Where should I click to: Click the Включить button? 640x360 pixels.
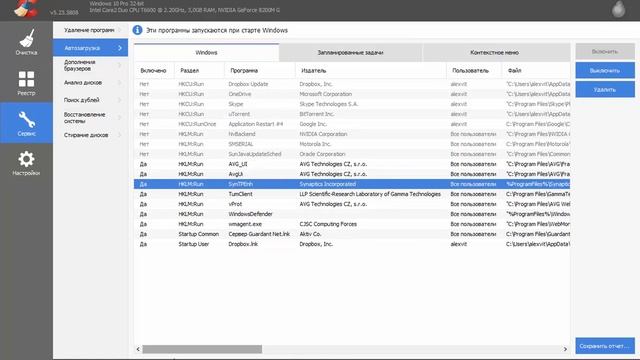point(605,51)
